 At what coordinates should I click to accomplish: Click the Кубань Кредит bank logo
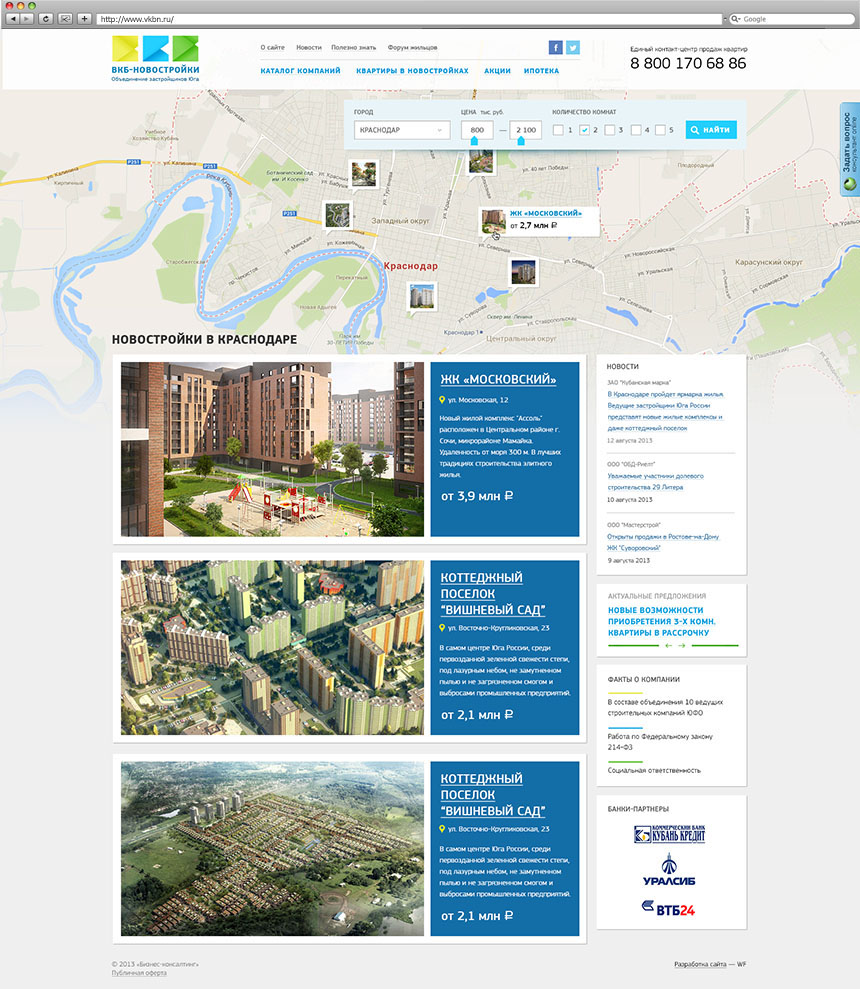pos(669,834)
